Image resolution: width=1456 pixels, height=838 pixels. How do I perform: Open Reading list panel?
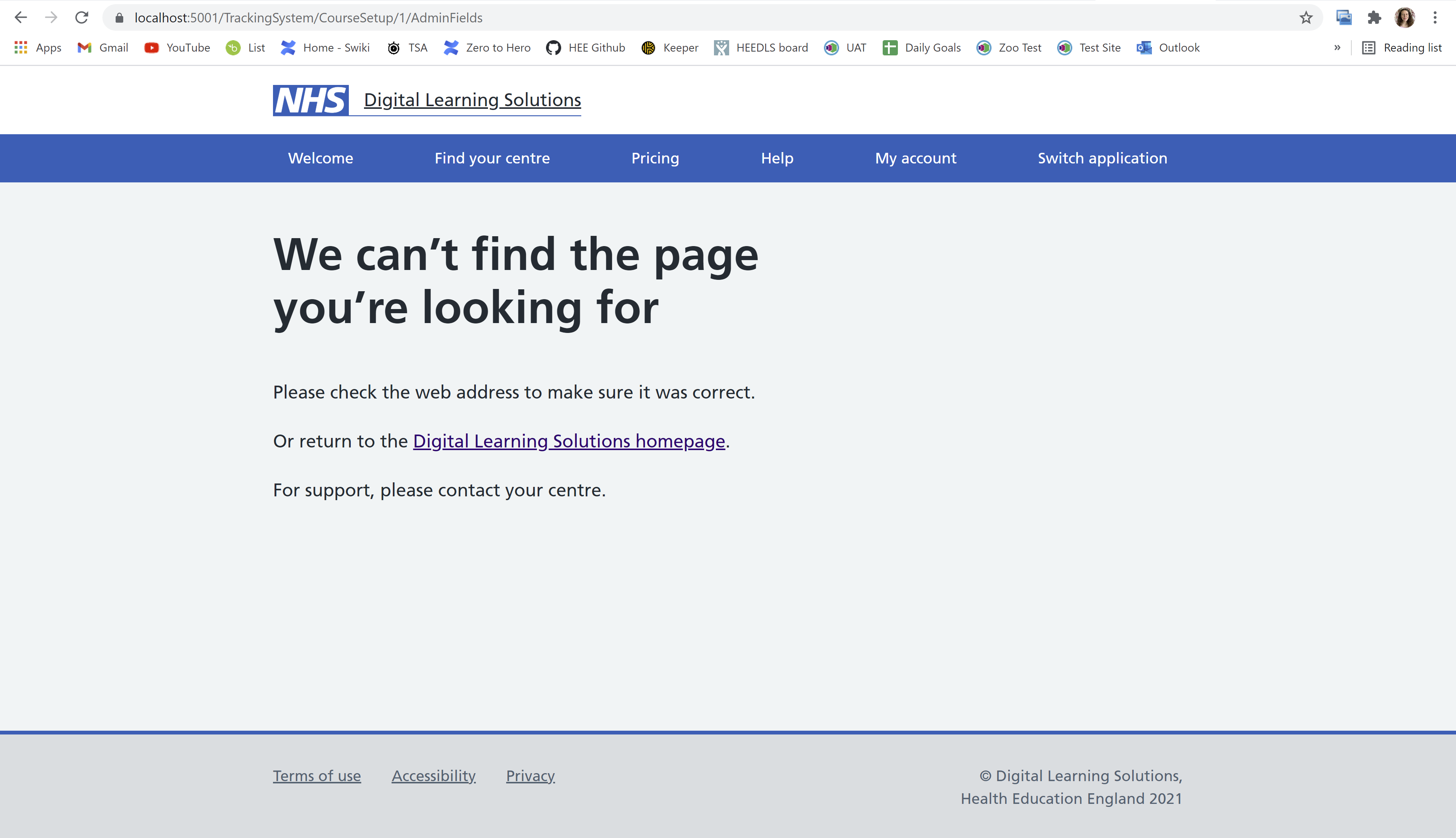point(1402,48)
